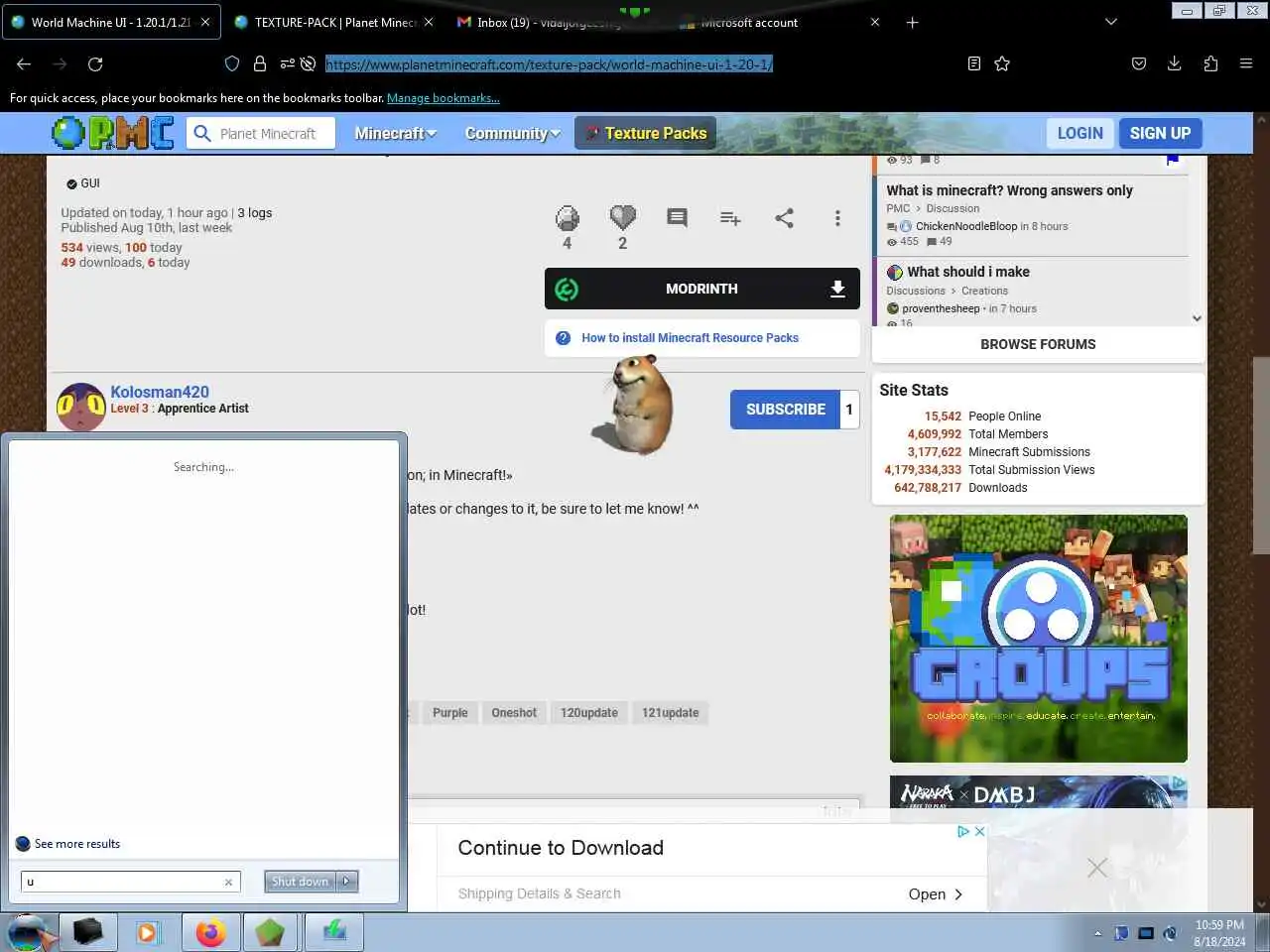Open the 3 logs update link
This screenshot has height=952, width=1270.
254,213
